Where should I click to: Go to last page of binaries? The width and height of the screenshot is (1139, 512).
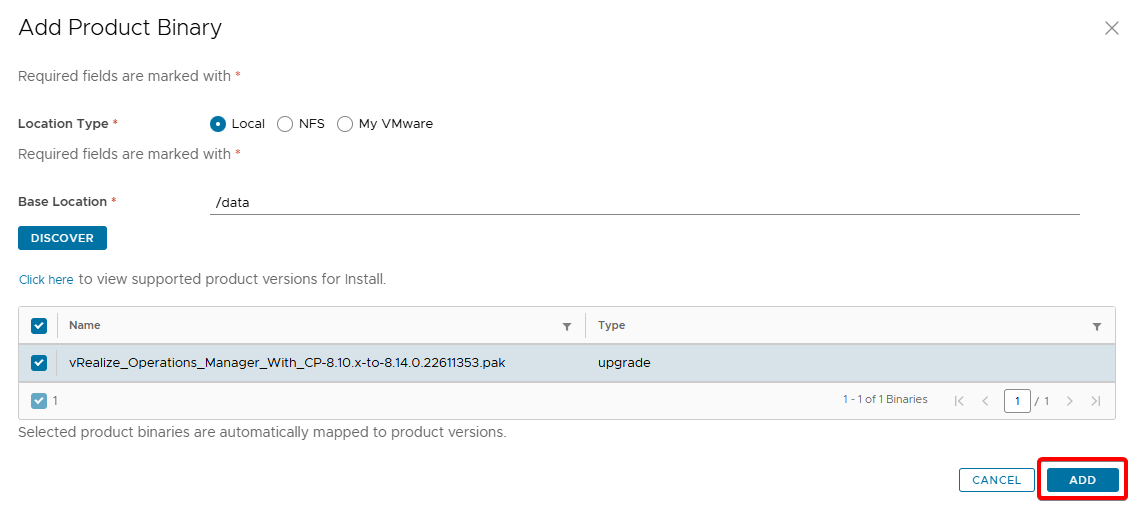tap(1095, 401)
